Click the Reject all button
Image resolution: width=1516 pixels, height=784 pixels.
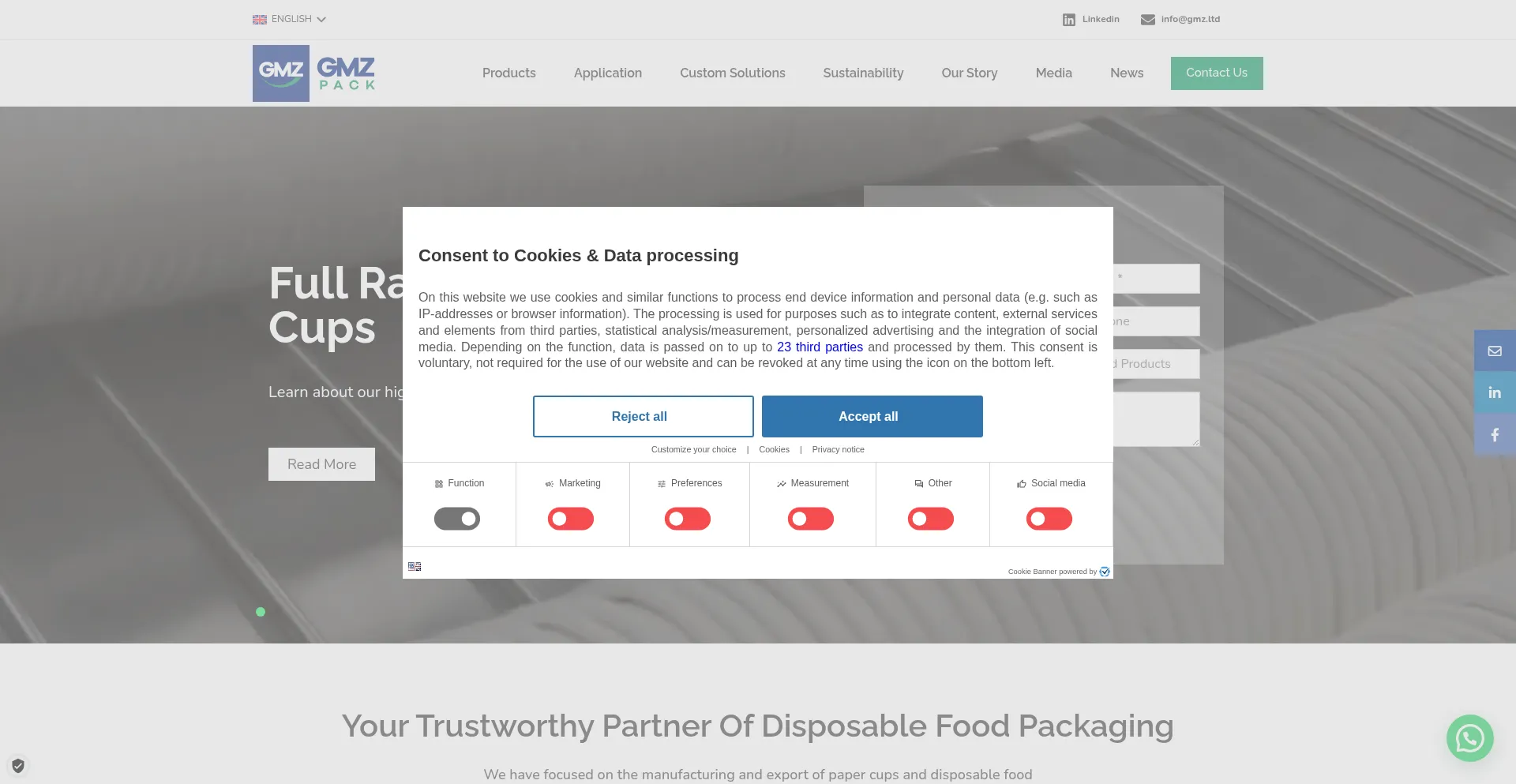(644, 416)
